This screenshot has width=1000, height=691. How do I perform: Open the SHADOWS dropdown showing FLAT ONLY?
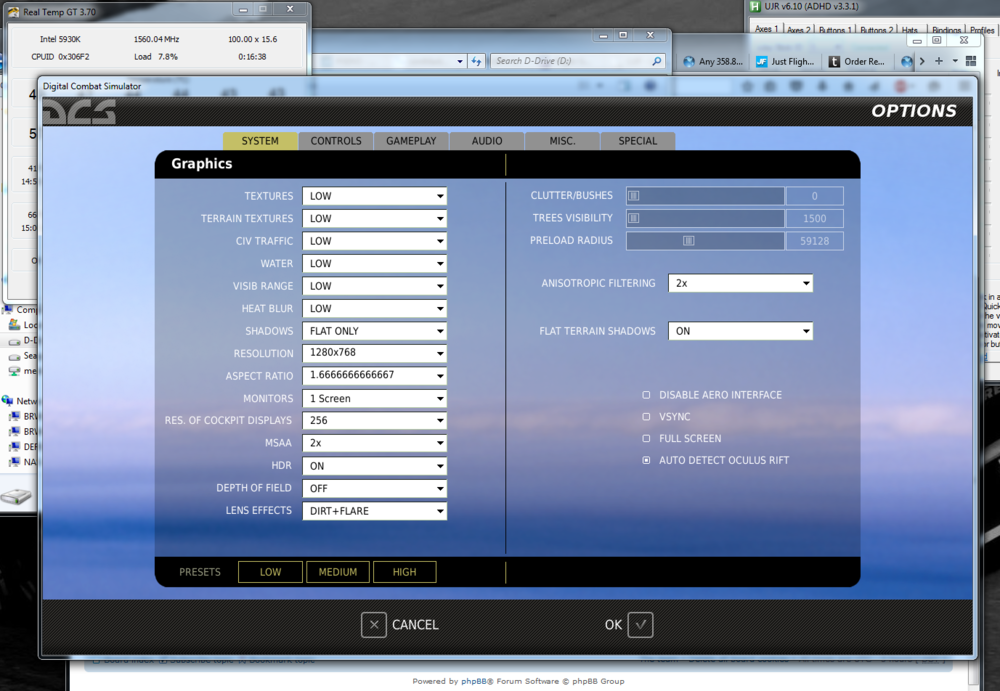[374, 331]
